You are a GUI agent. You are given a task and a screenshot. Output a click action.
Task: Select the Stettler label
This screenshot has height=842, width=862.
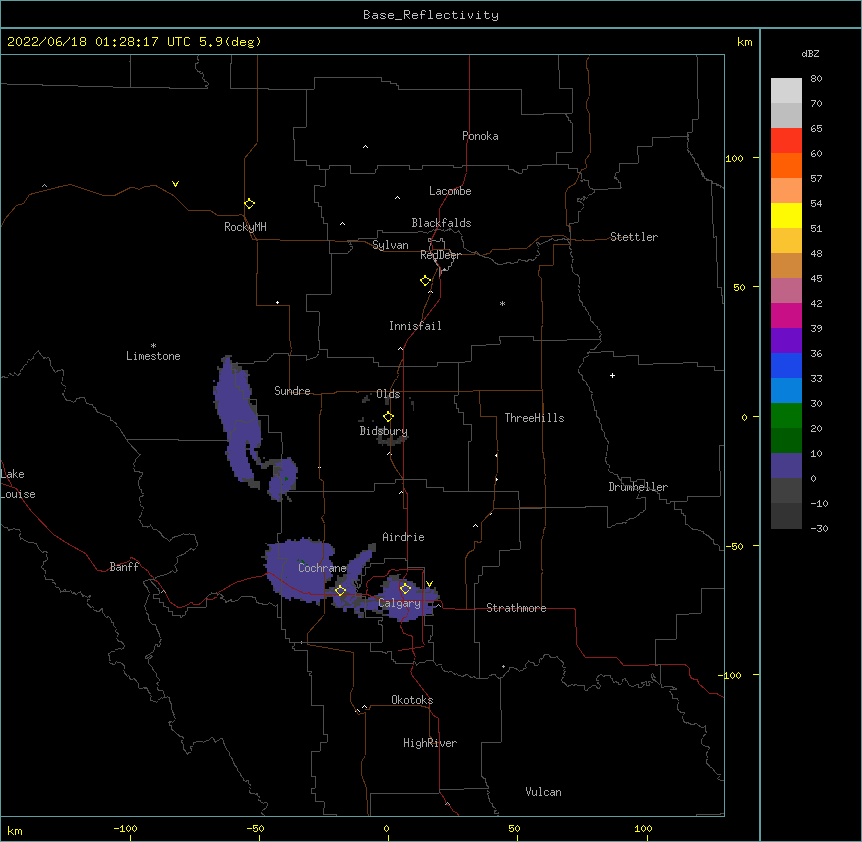coord(634,237)
